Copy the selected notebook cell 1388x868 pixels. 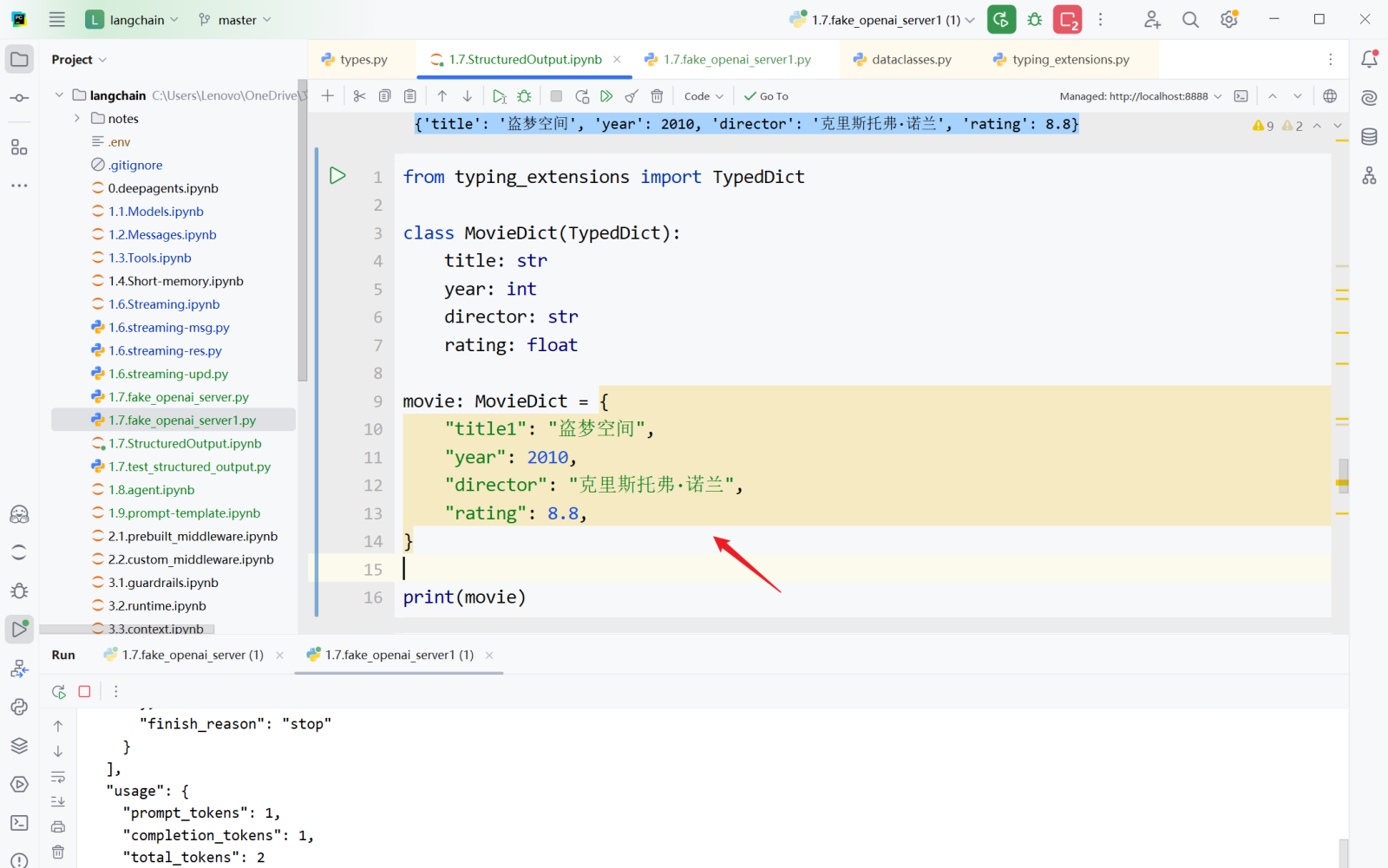pos(385,96)
